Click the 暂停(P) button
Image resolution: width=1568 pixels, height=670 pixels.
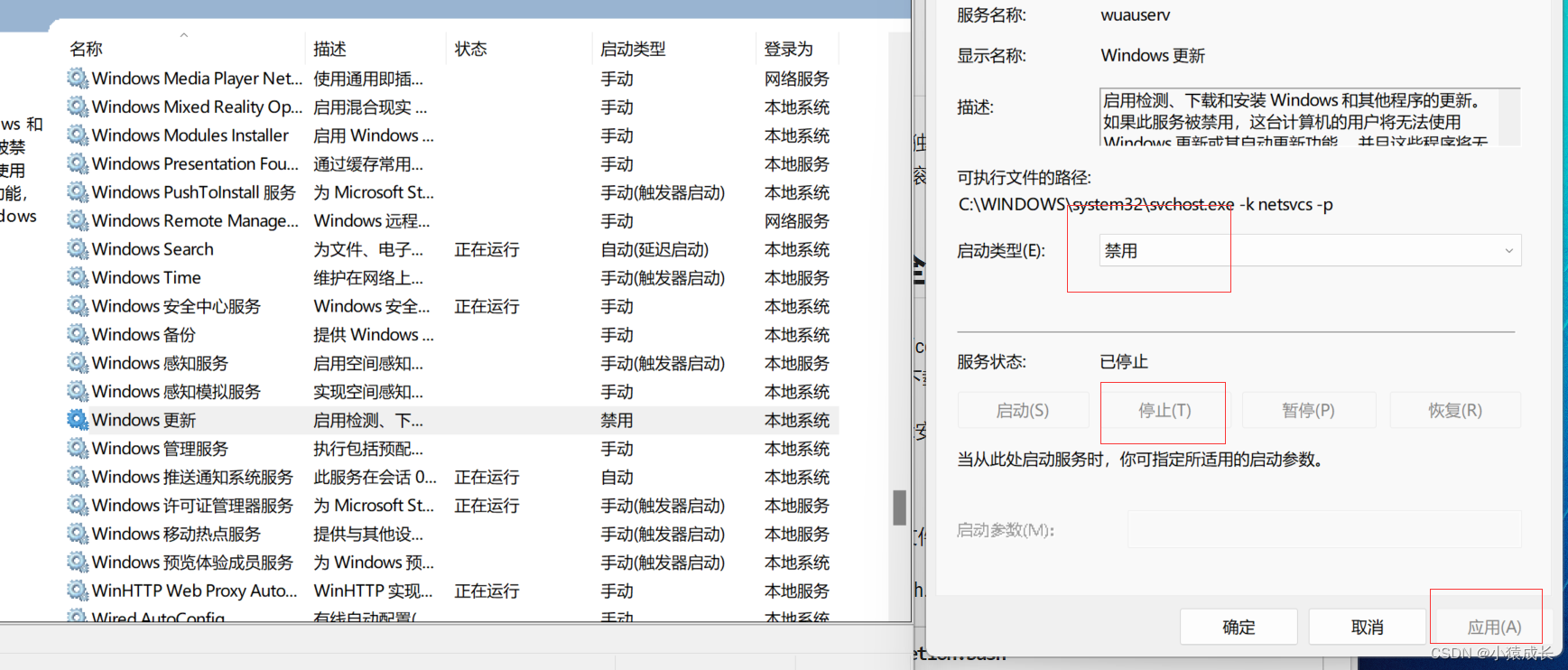click(1308, 410)
